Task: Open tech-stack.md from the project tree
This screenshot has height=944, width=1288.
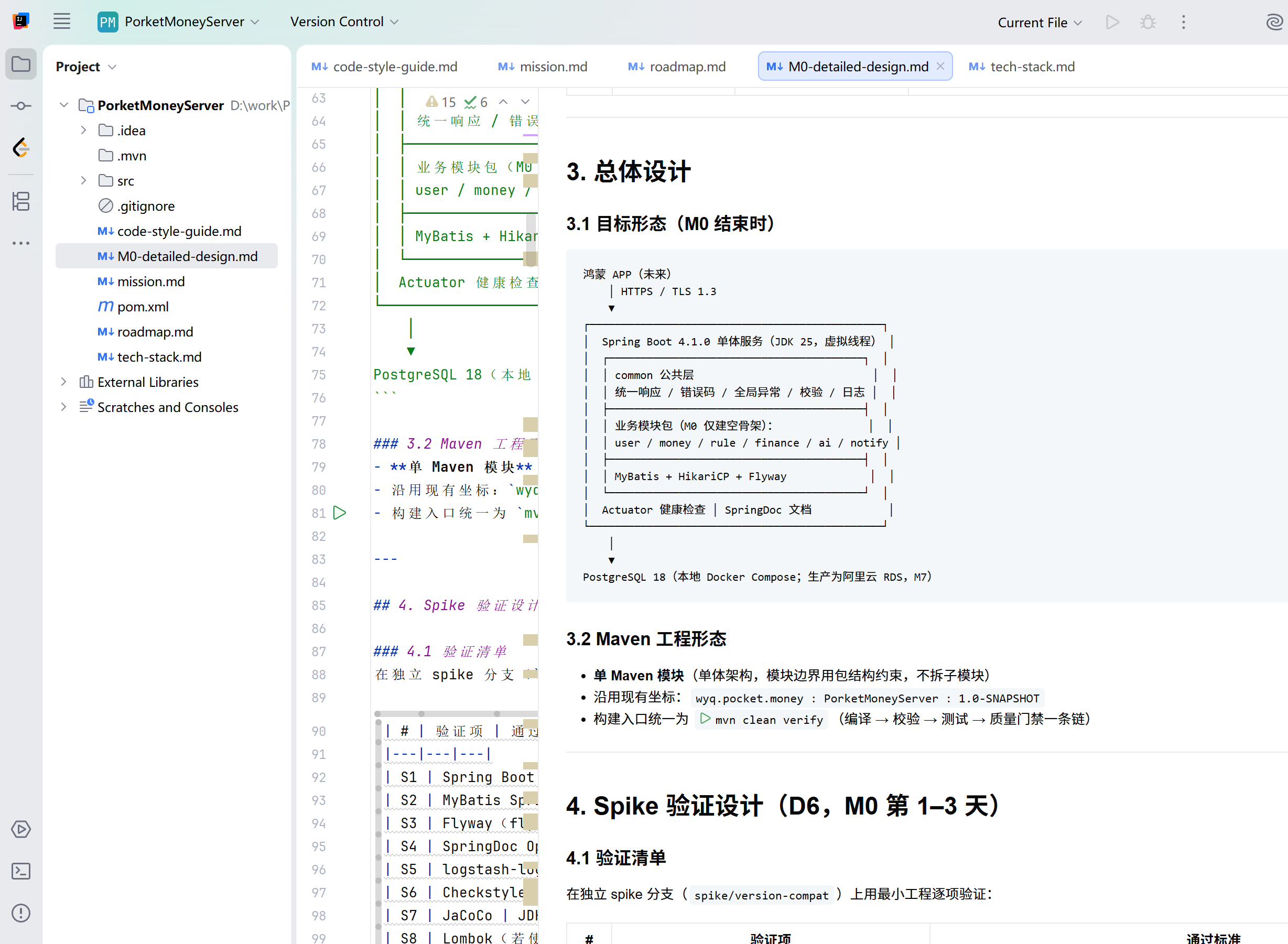Action: (x=149, y=356)
